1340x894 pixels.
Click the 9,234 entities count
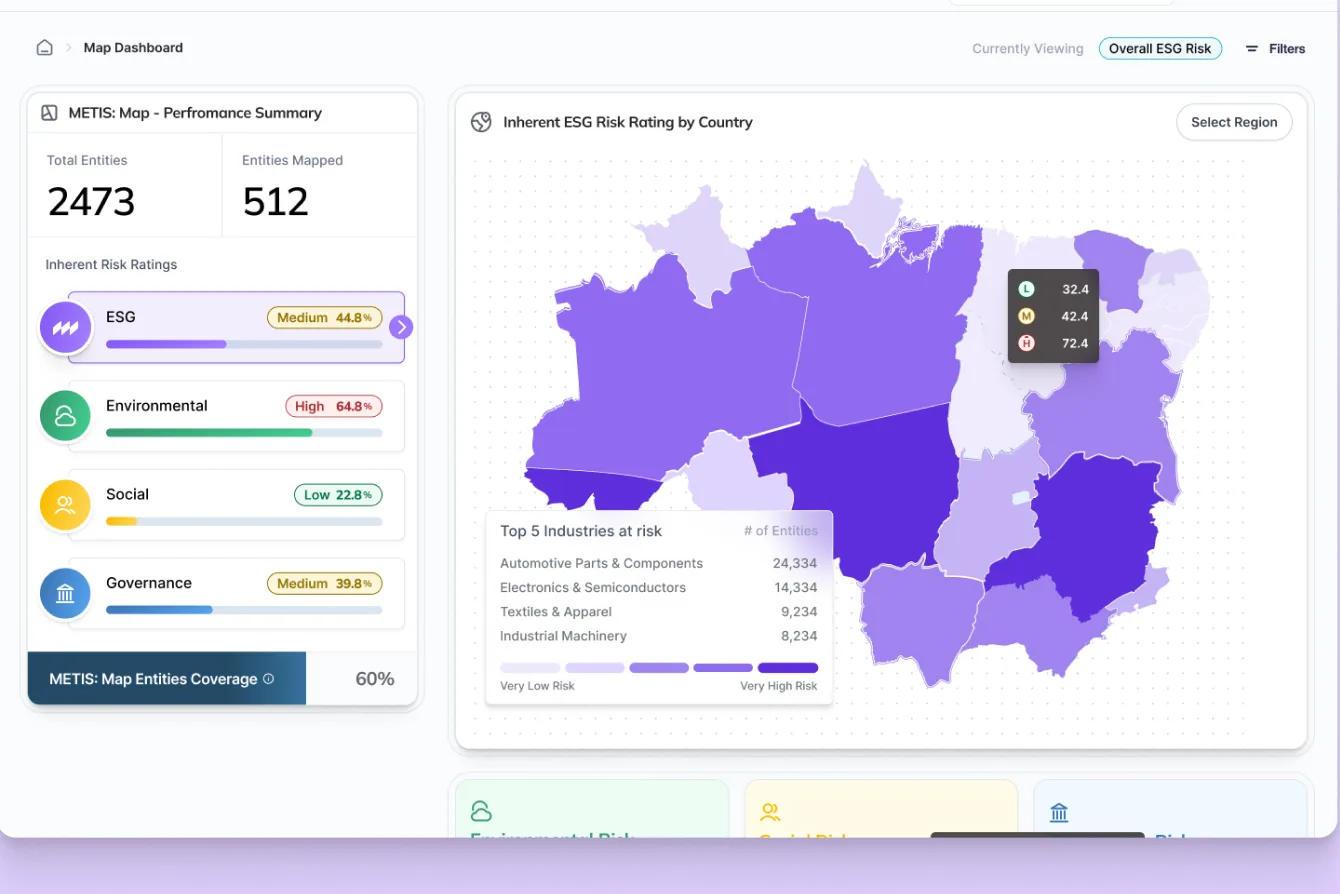point(799,612)
